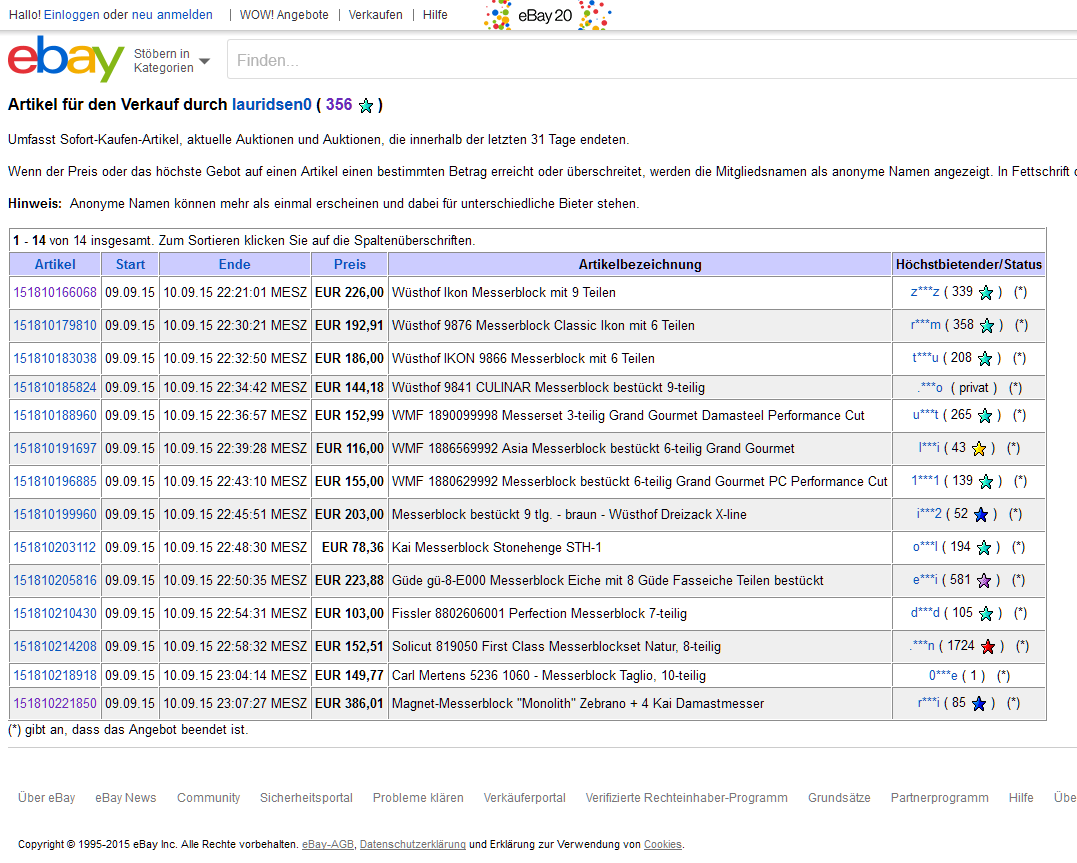The image size is (1077, 863).
Task: Open item 151810210430
Action: click(x=55, y=614)
